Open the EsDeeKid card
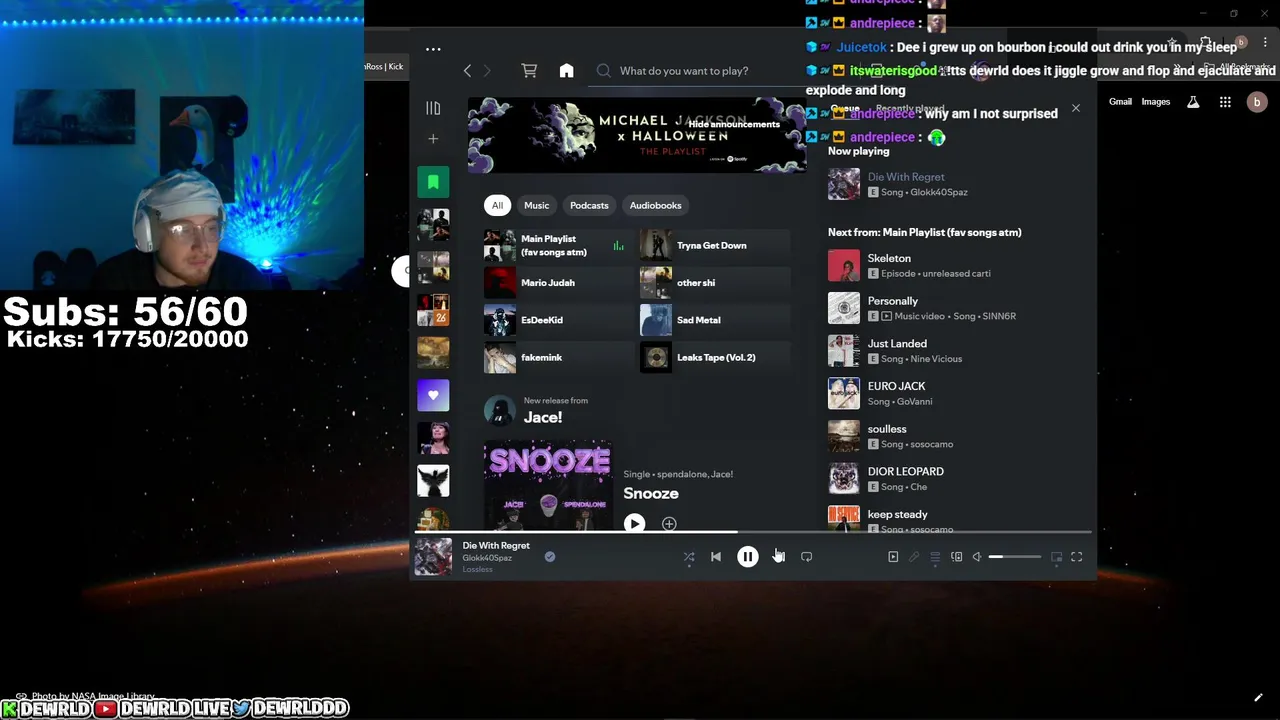 (557, 320)
